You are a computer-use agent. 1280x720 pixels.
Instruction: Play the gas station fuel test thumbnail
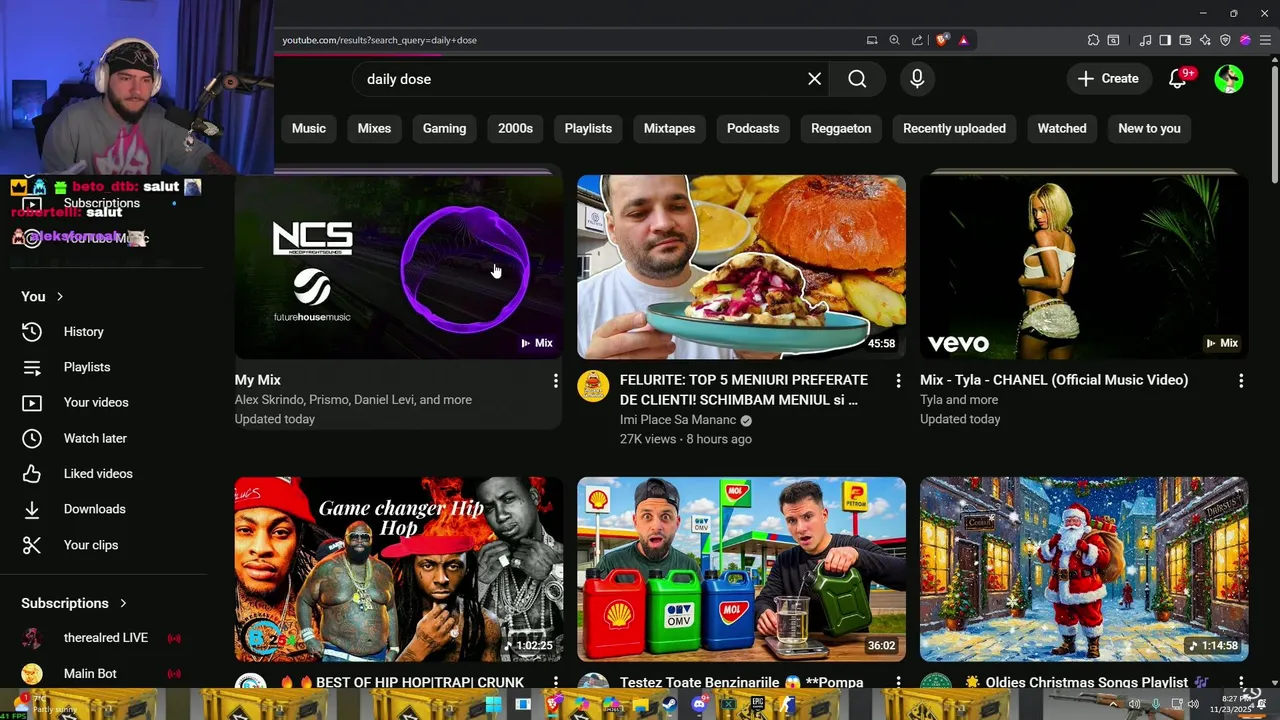pos(741,569)
